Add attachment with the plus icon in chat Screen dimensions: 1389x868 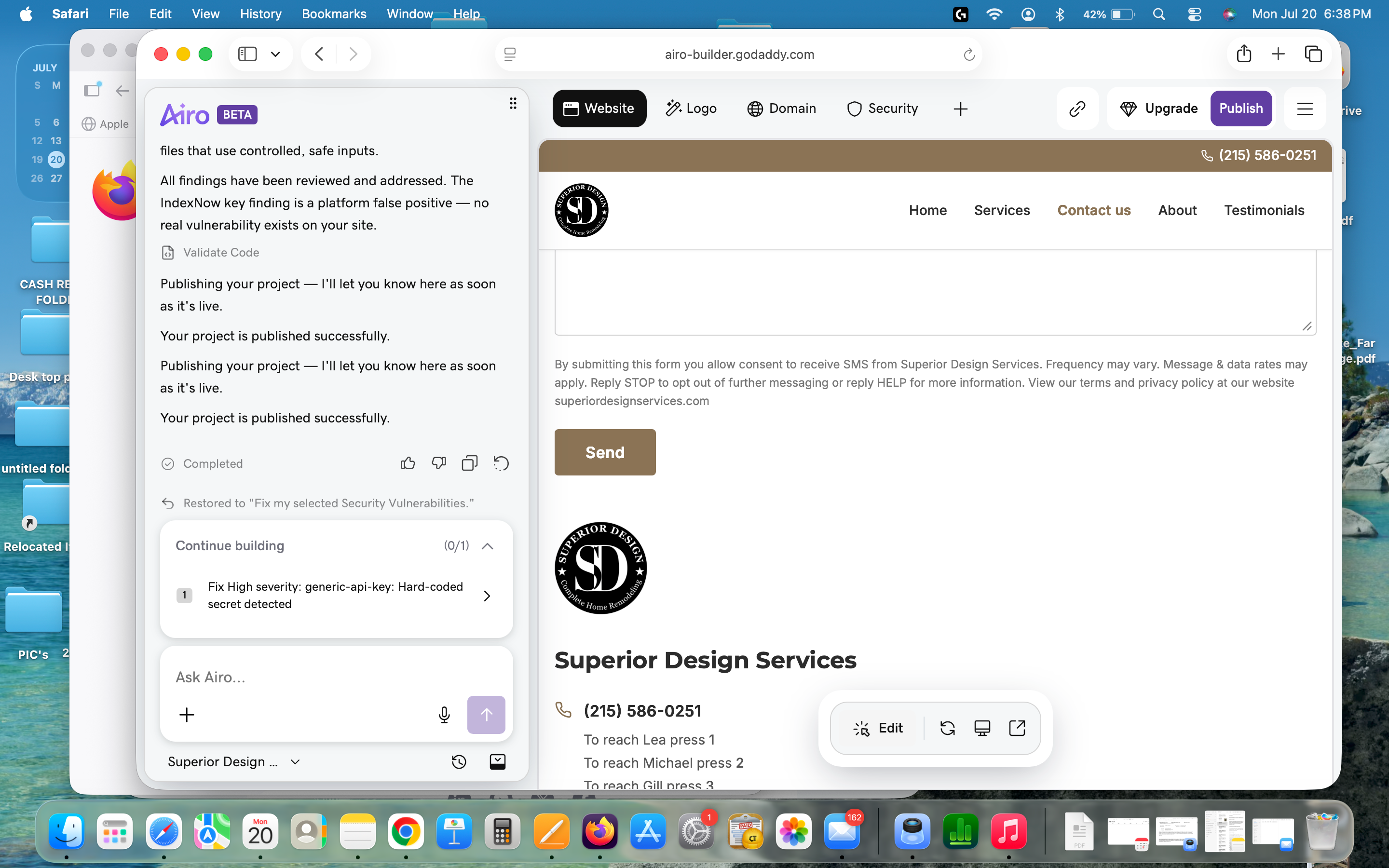coord(187,715)
